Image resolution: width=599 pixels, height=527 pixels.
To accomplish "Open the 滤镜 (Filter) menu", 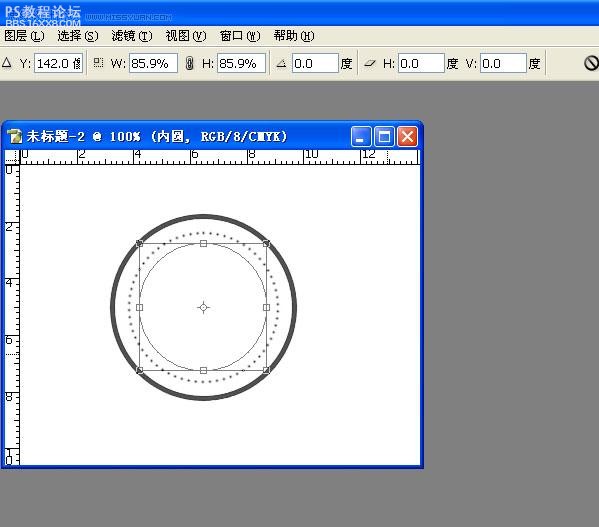I will pyautogui.click(x=132, y=36).
